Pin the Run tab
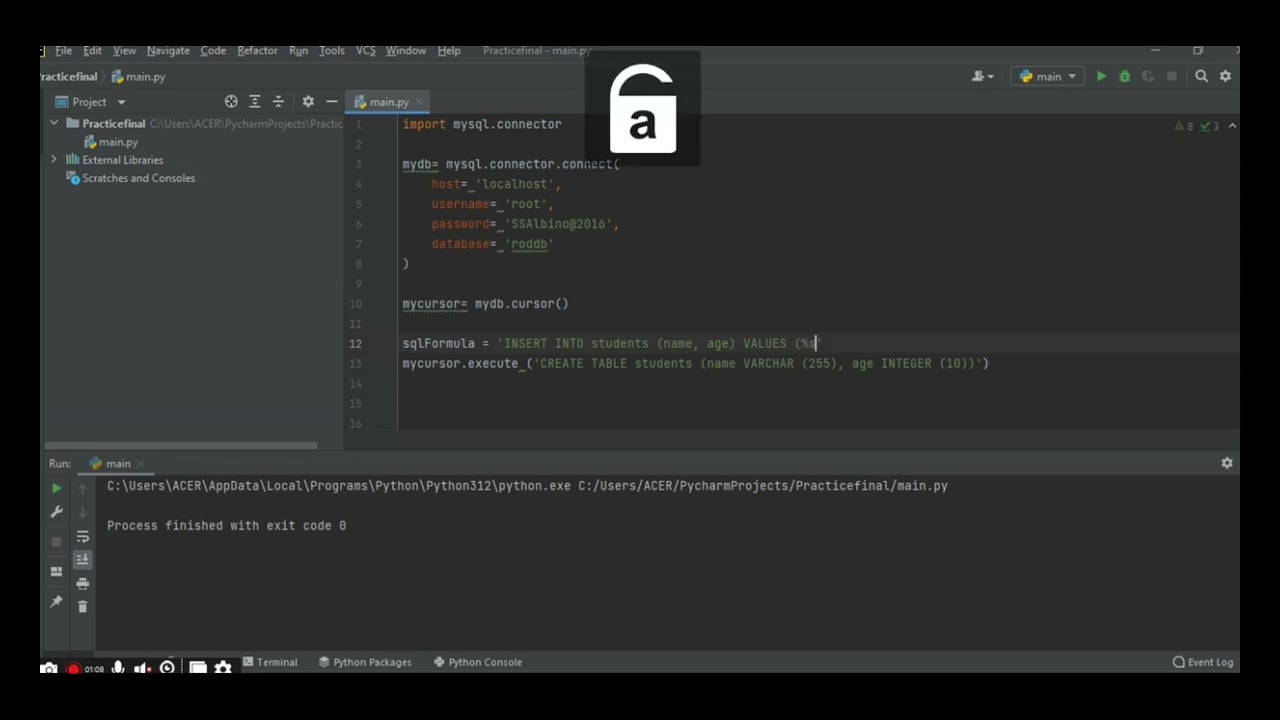The image size is (1280, 720). coord(56,601)
